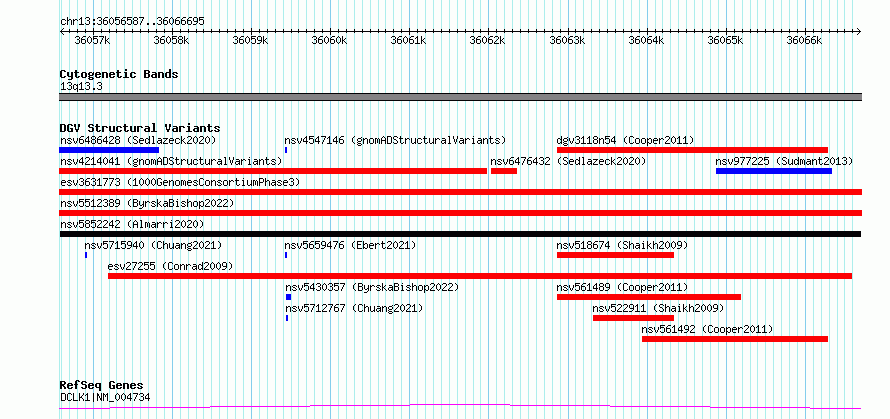Screen dimensions: 890x419
Task: Click the 36063k ruler tick label
Action: (568, 41)
